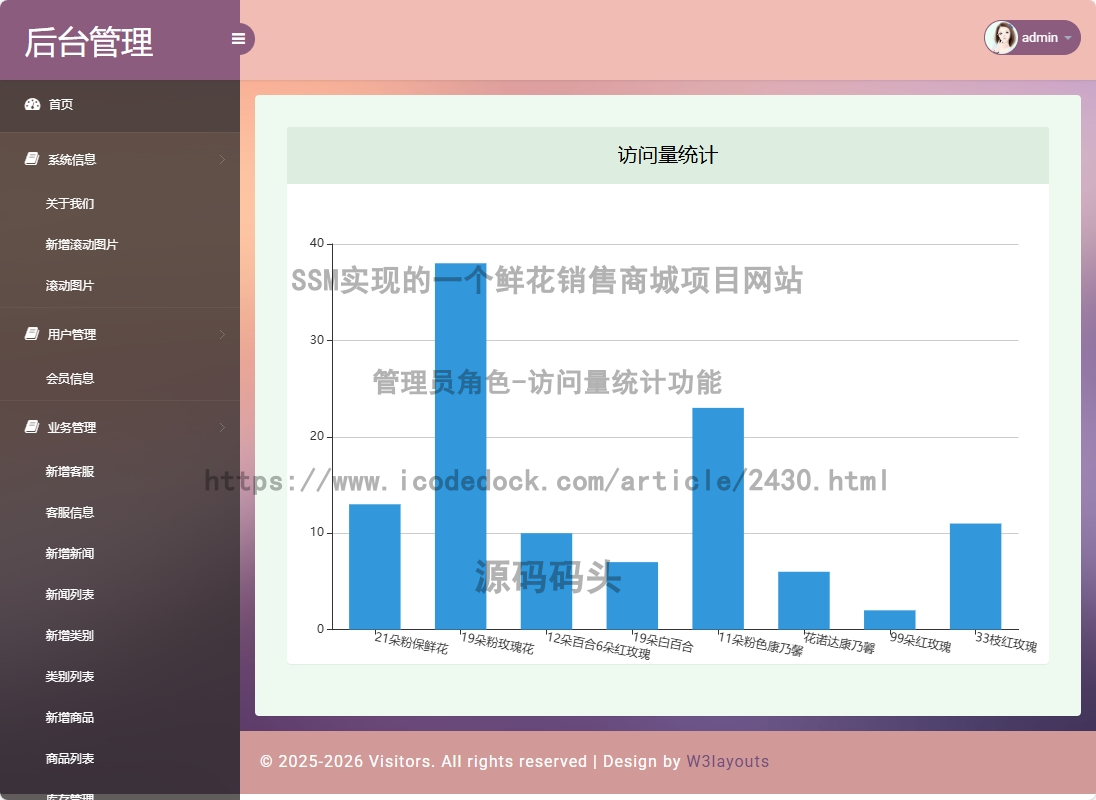
Task: Click the admin avatar picture
Action: coord(1001,38)
